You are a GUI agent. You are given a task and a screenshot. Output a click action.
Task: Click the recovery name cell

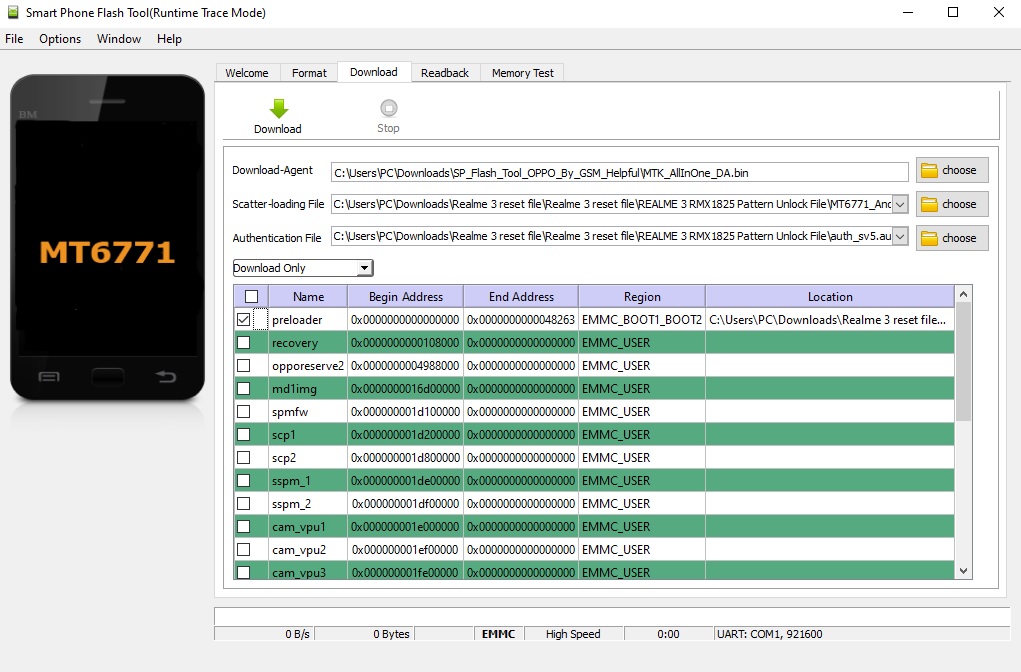pyautogui.click(x=308, y=343)
